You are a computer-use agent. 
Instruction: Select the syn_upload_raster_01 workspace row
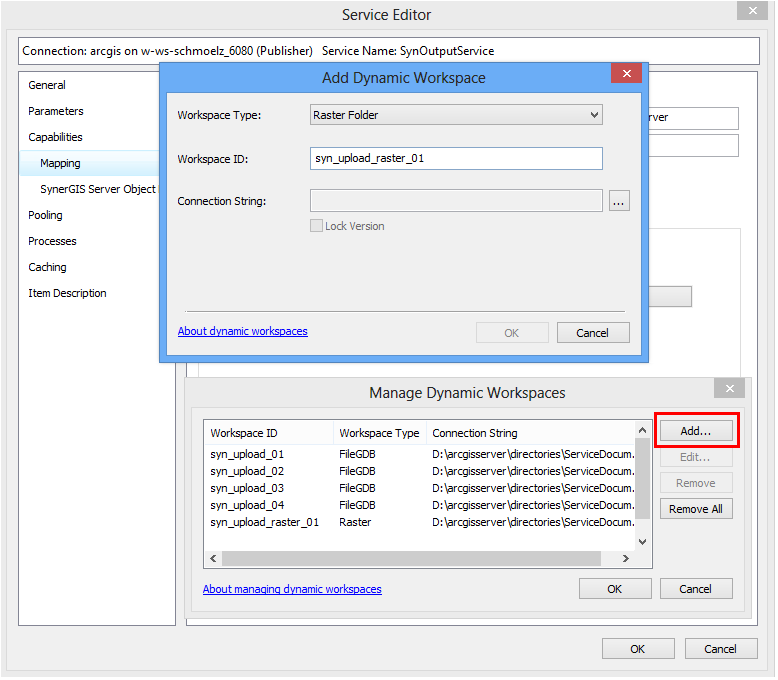(265, 522)
